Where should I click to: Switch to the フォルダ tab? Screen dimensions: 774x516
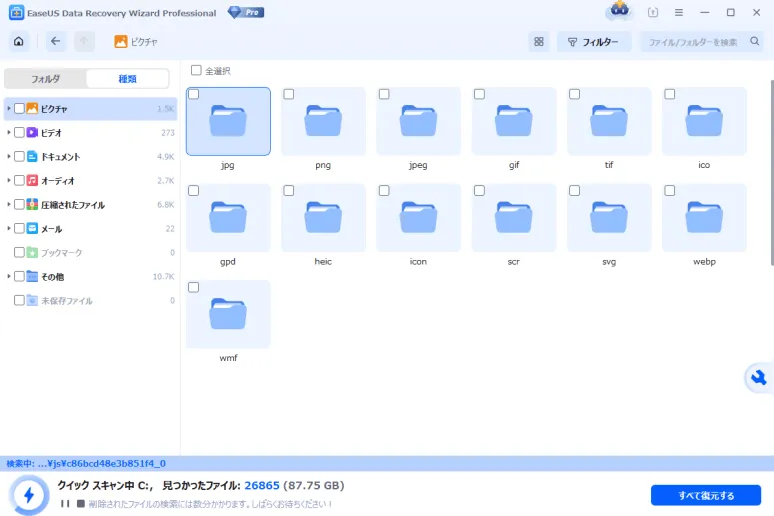click(45, 79)
